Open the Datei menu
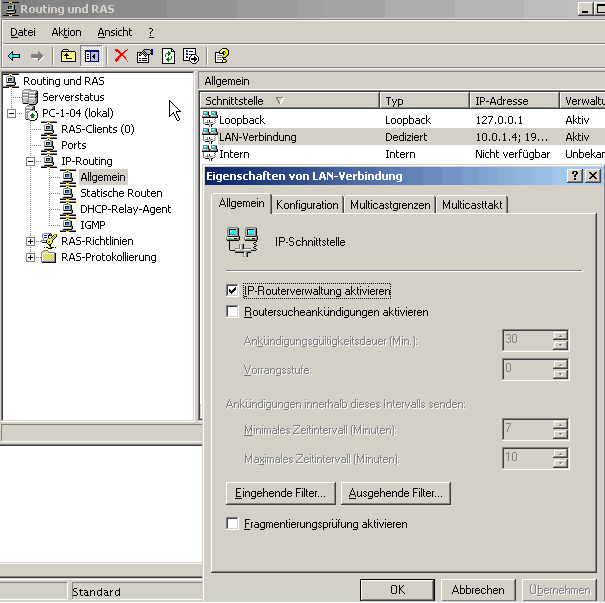 tap(23, 32)
